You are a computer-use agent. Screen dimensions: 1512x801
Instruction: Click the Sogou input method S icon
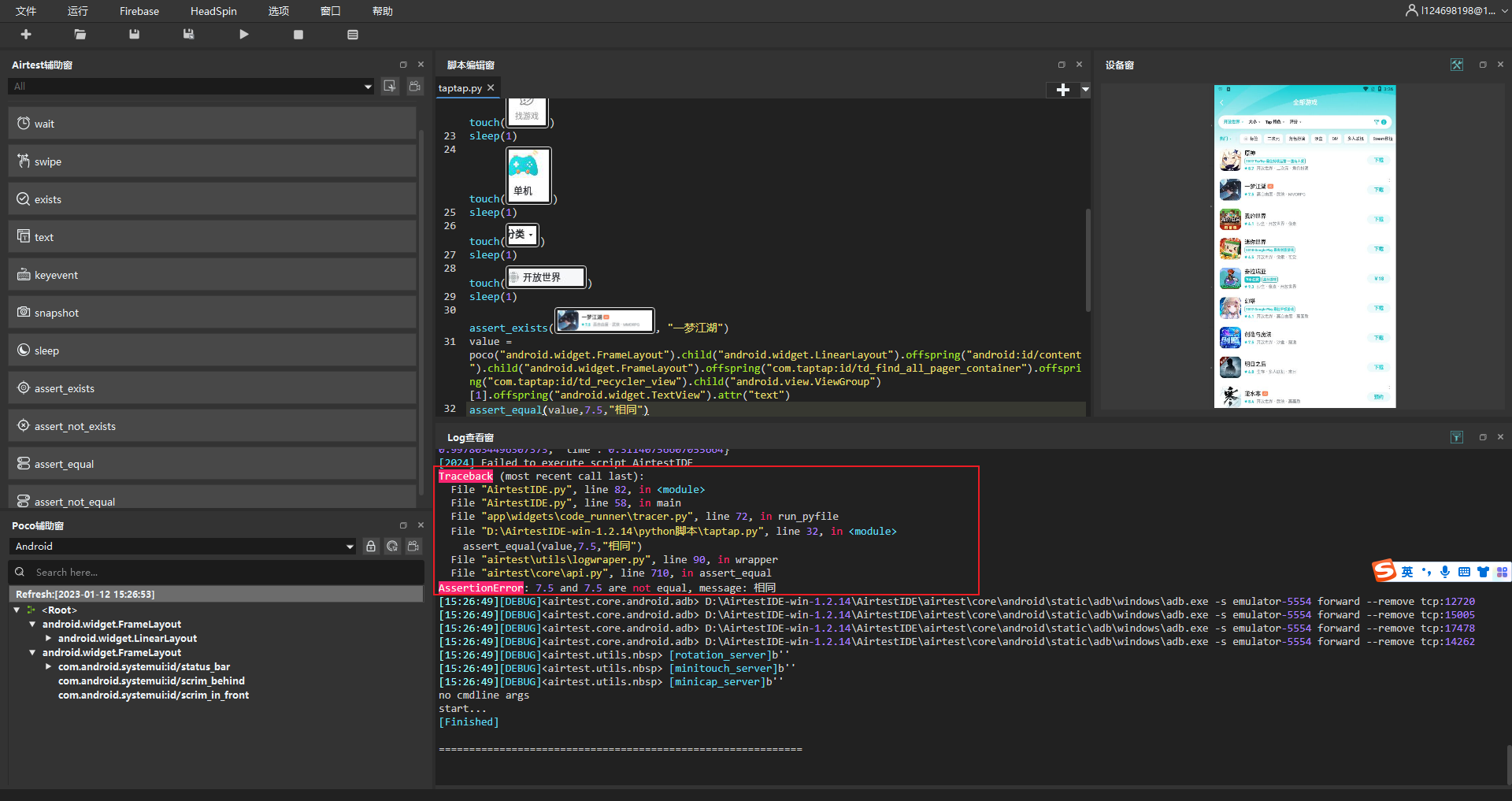[x=1384, y=571]
